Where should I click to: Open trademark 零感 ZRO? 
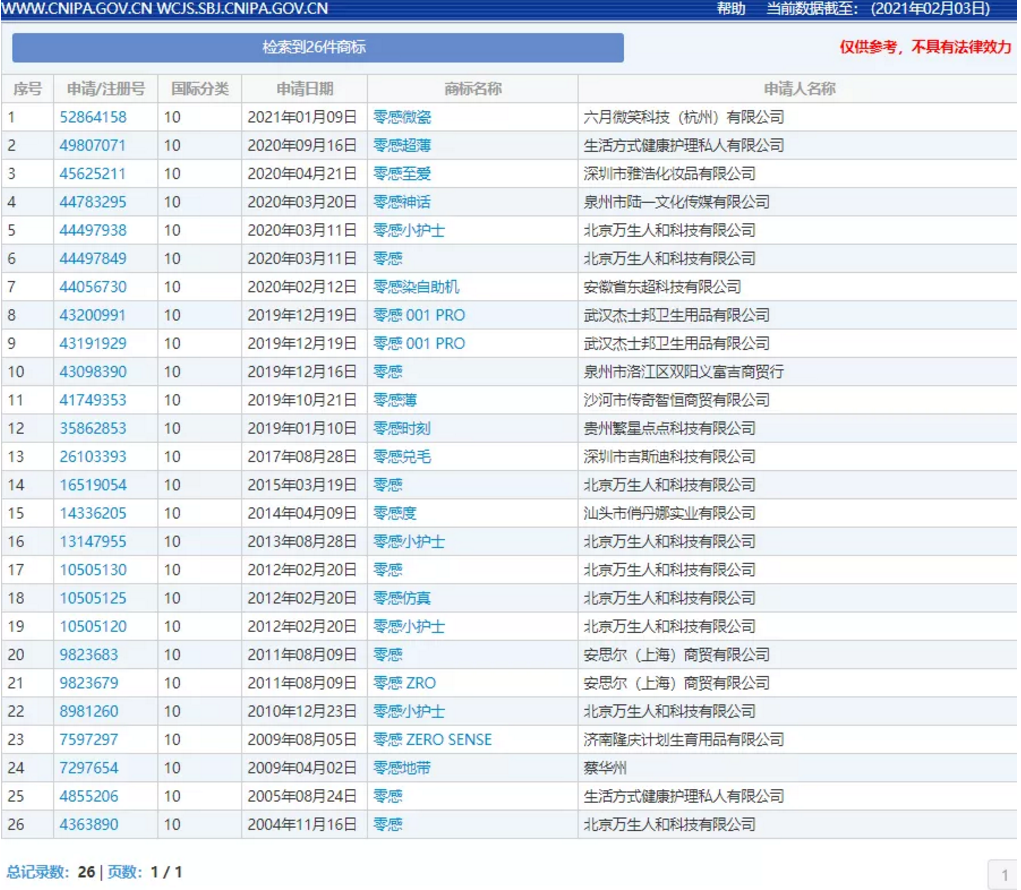404,684
